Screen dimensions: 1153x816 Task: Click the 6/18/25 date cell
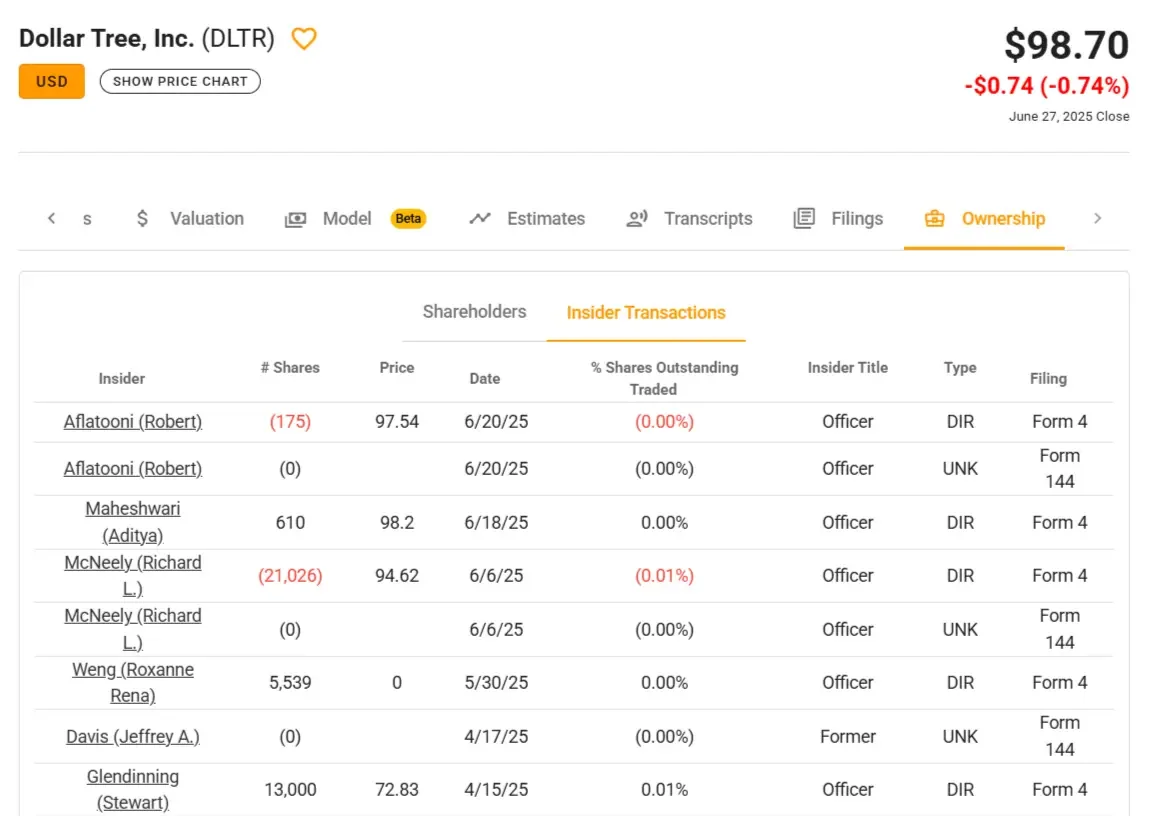click(x=496, y=523)
